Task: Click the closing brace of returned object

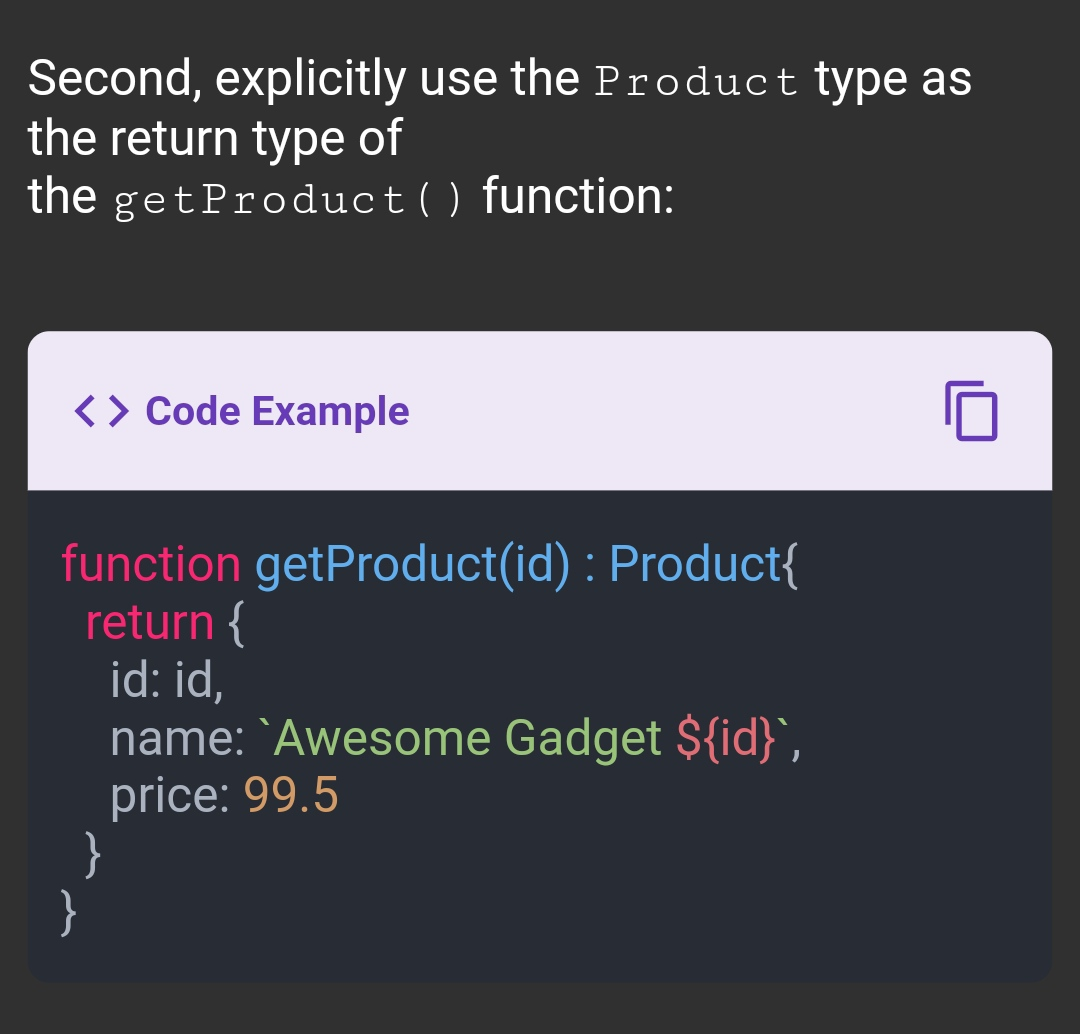Action: [x=92, y=854]
